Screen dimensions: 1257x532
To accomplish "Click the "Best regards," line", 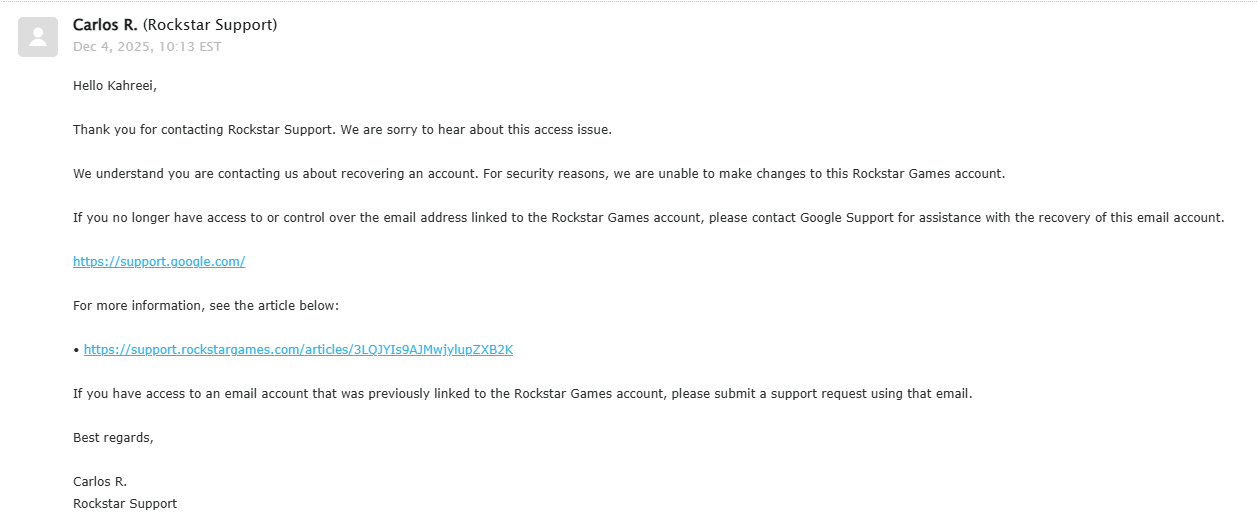I will (113, 438).
